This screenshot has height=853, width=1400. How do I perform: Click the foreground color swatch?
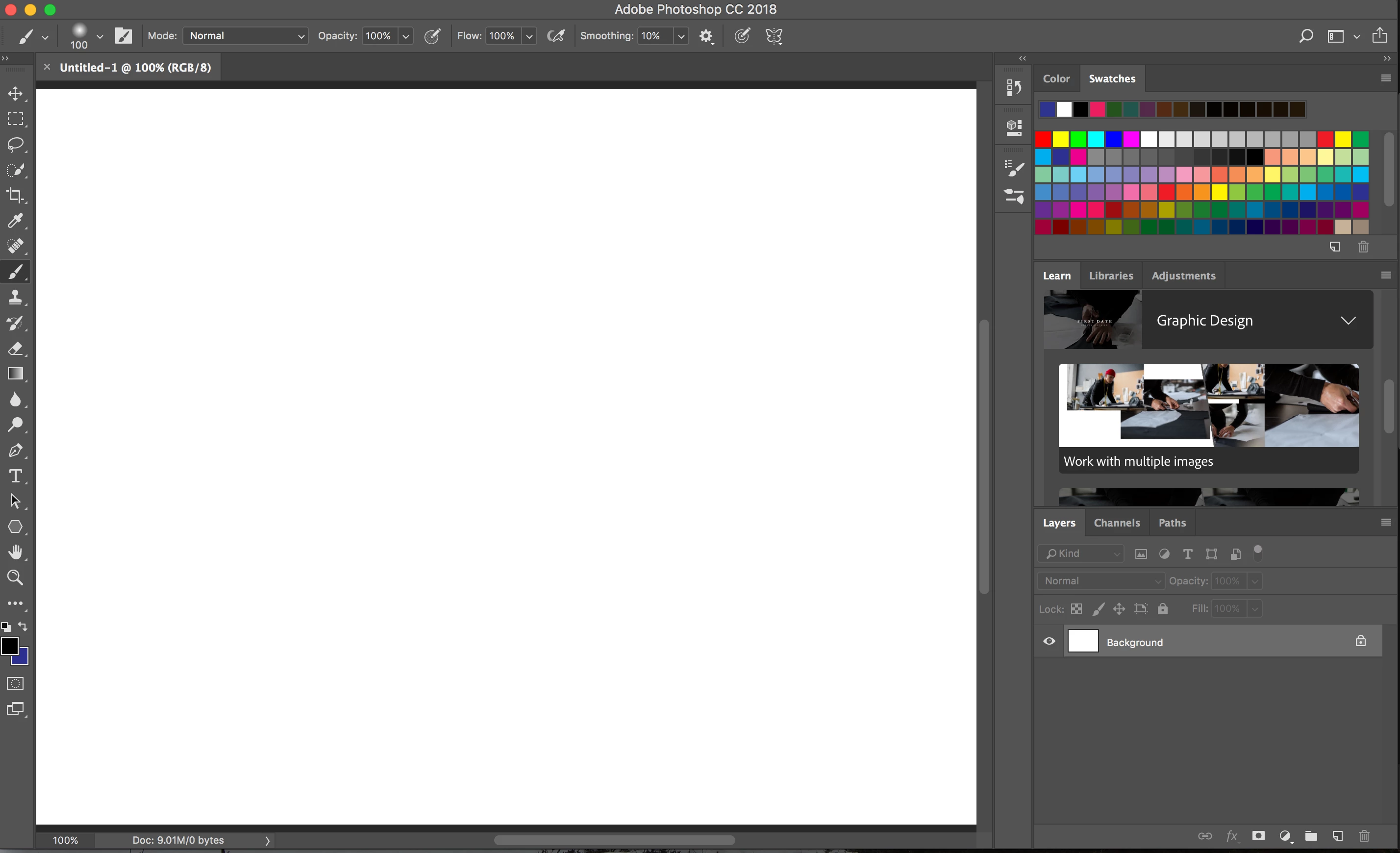(10, 646)
